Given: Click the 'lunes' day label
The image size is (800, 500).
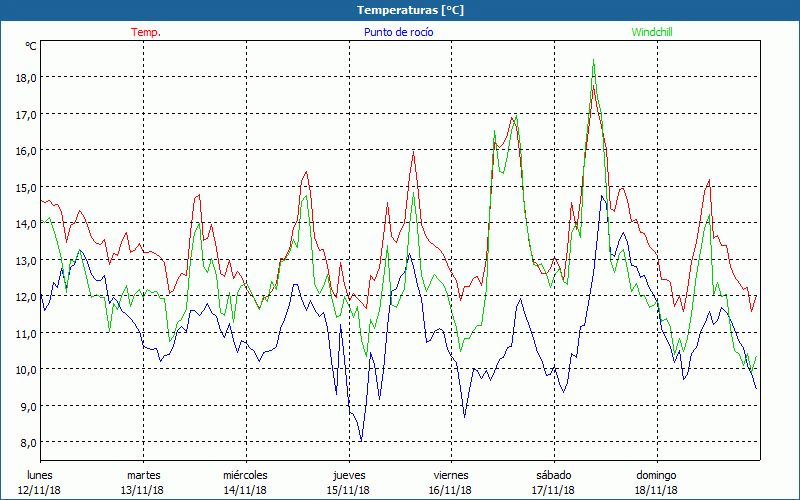Looking at the screenshot, I should coord(40,475).
